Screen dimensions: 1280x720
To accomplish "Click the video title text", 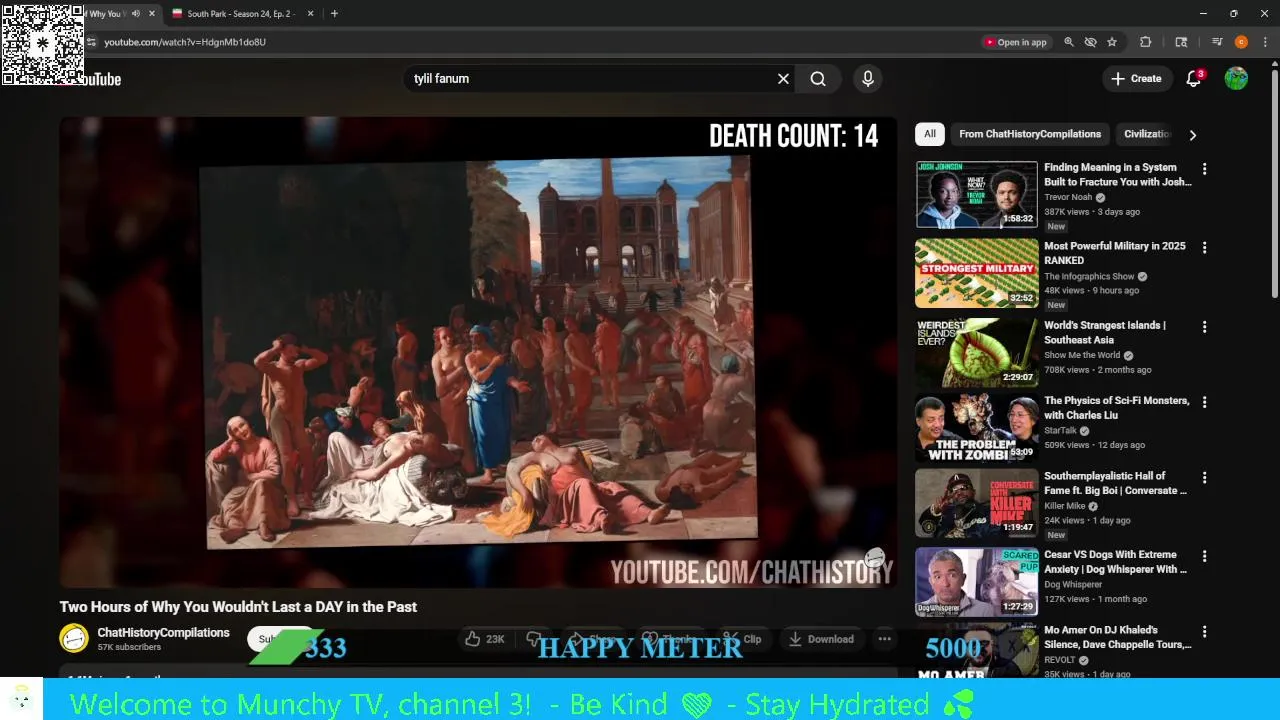I will tap(238, 607).
